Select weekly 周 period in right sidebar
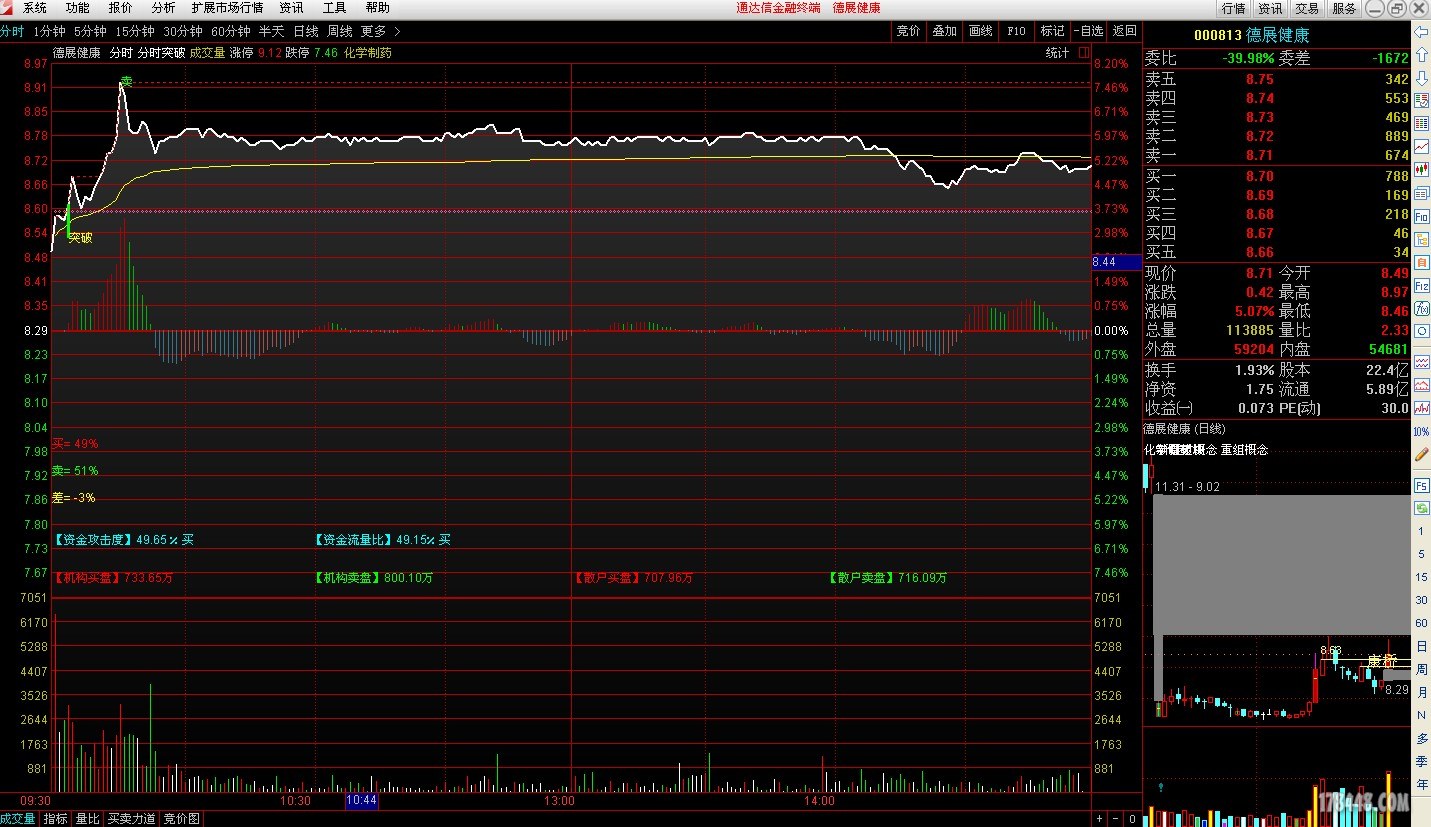 pos(1421,669)
